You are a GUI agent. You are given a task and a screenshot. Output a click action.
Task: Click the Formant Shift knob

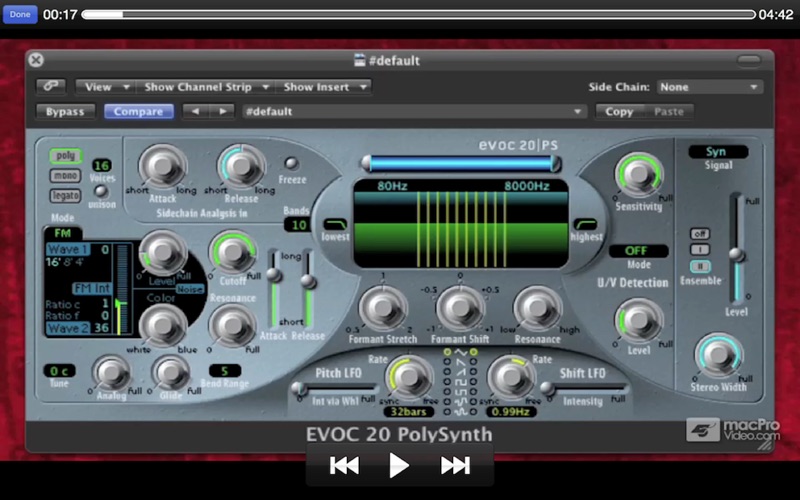point(460,308)
